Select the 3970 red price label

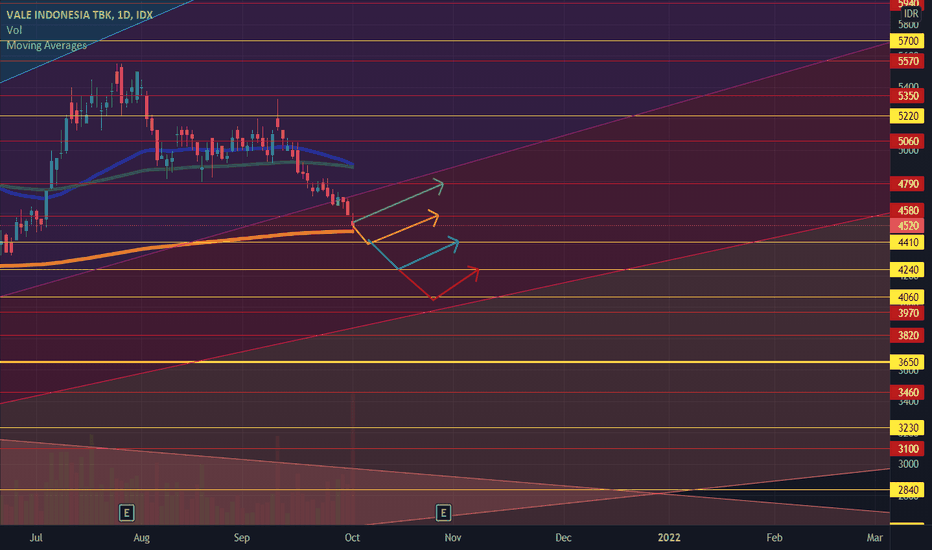point(907,313)
